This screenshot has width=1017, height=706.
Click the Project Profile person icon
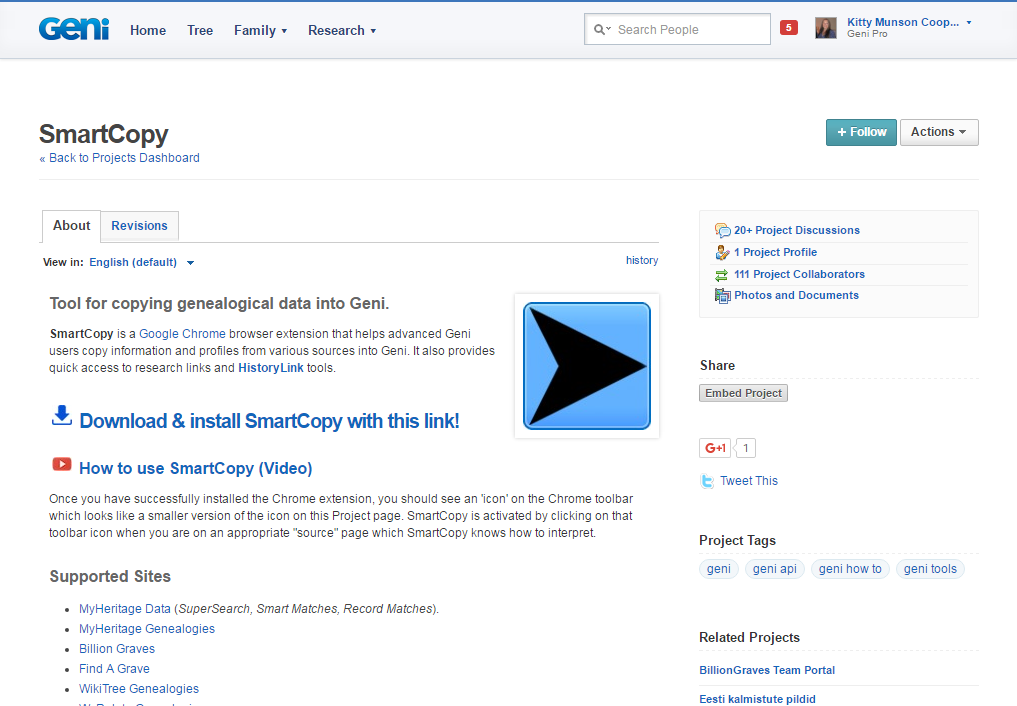coord(723,252)
